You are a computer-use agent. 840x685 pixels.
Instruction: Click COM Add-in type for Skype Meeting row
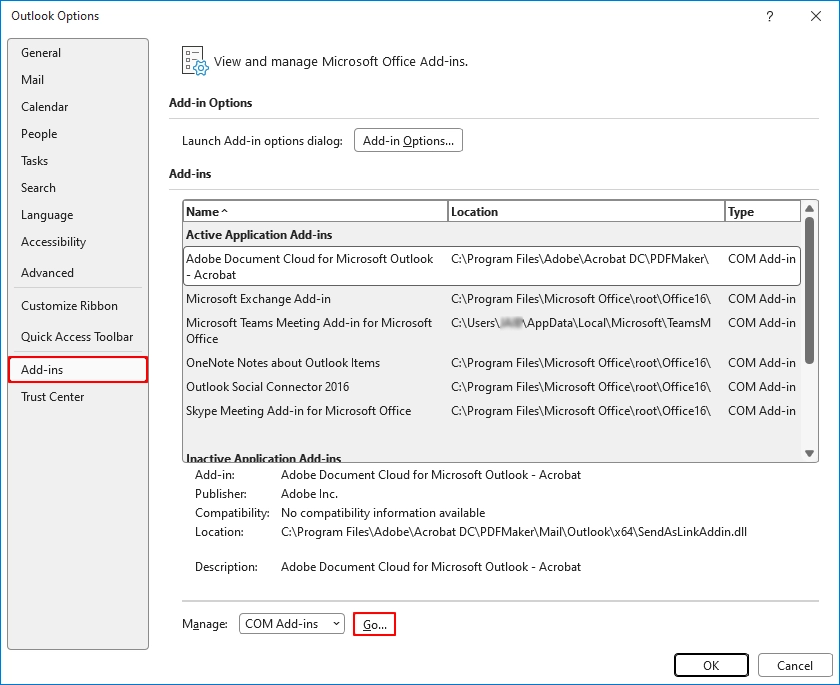[x=761, y=411]
